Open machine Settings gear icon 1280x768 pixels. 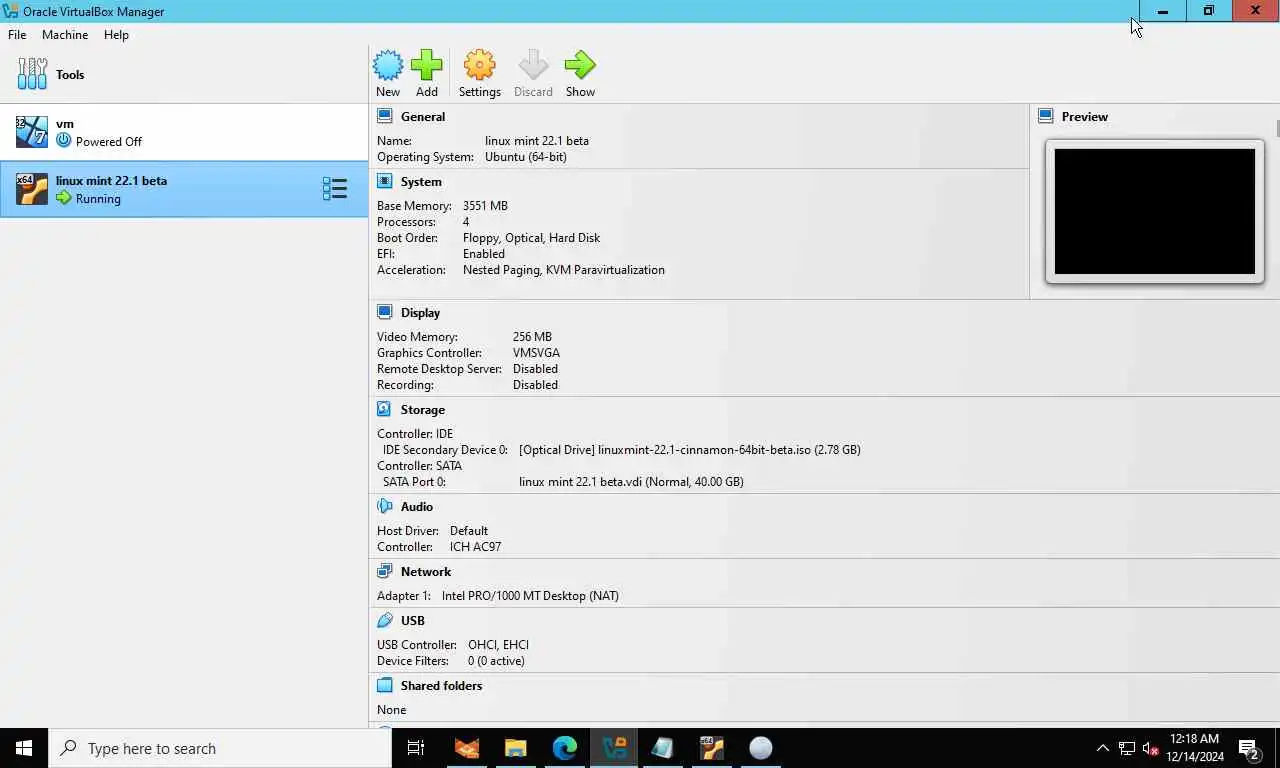[479, 66]
